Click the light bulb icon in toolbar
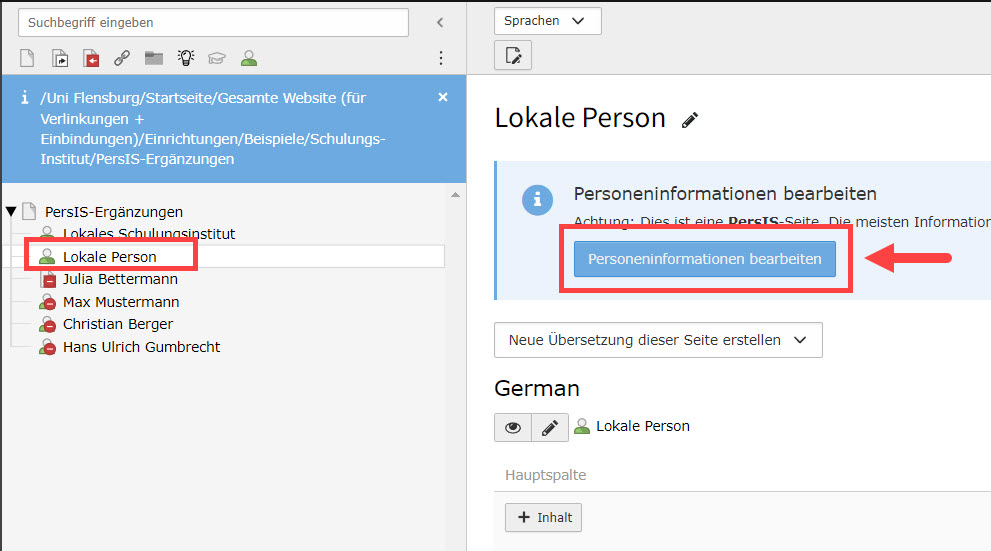991x551 pixels. click(x=185, y=58)
